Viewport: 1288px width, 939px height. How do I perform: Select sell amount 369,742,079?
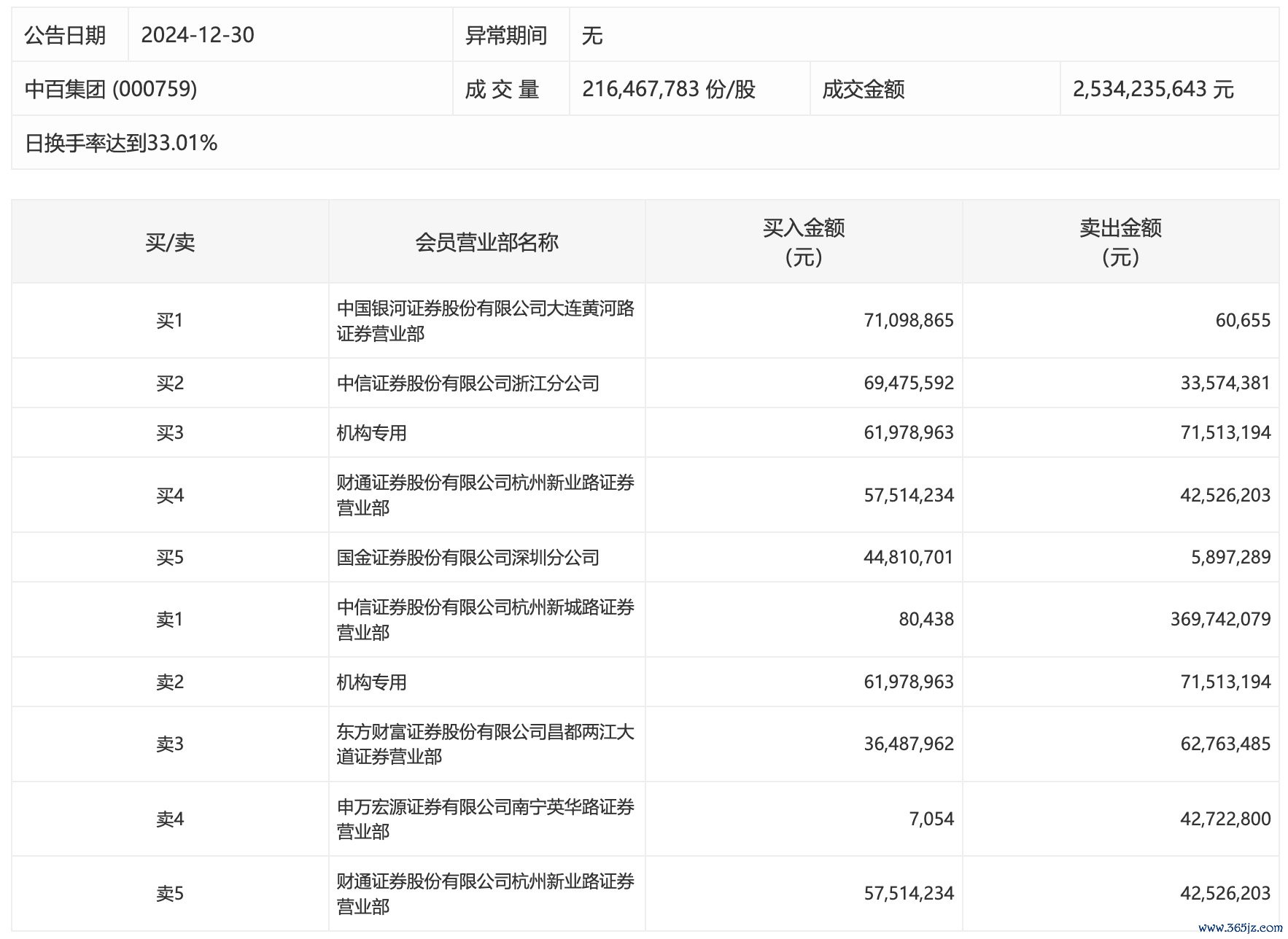[x=1220, y=619]
